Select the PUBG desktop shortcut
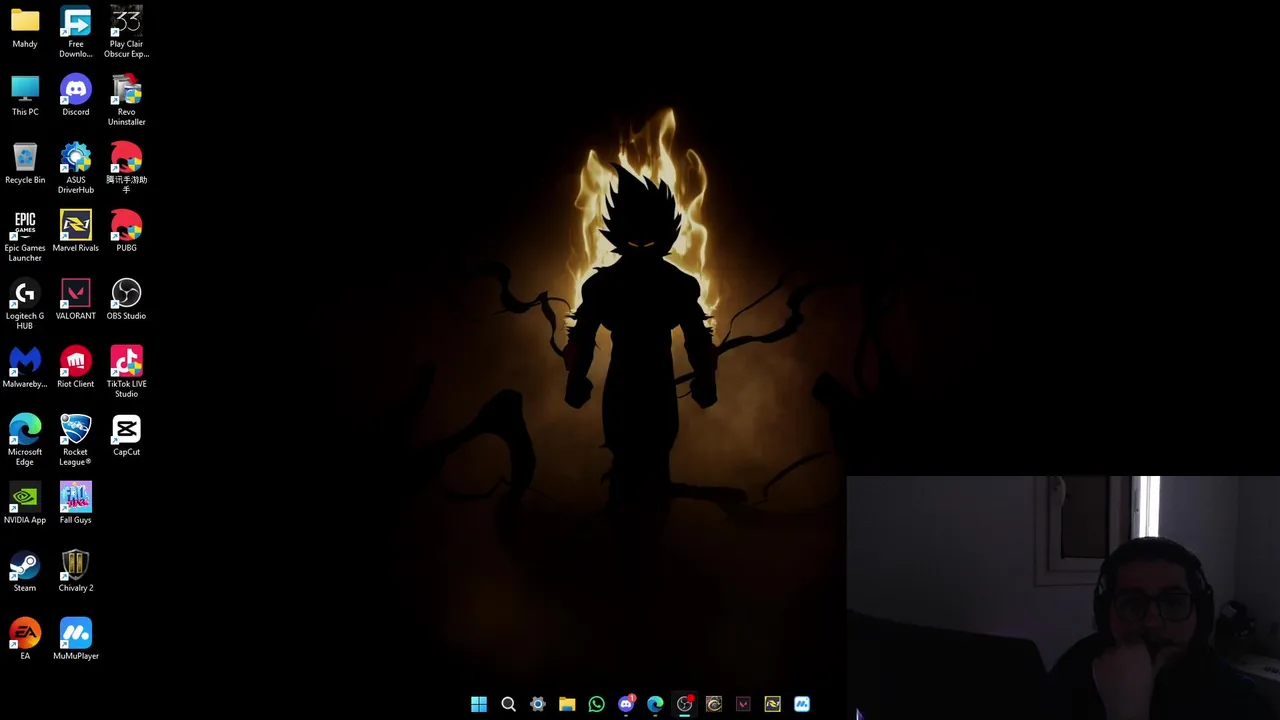The image size is (1280, 720). point(126,232)
